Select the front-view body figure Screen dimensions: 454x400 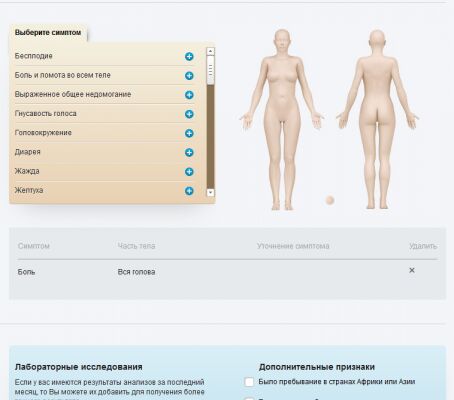[x=282, y=119]
